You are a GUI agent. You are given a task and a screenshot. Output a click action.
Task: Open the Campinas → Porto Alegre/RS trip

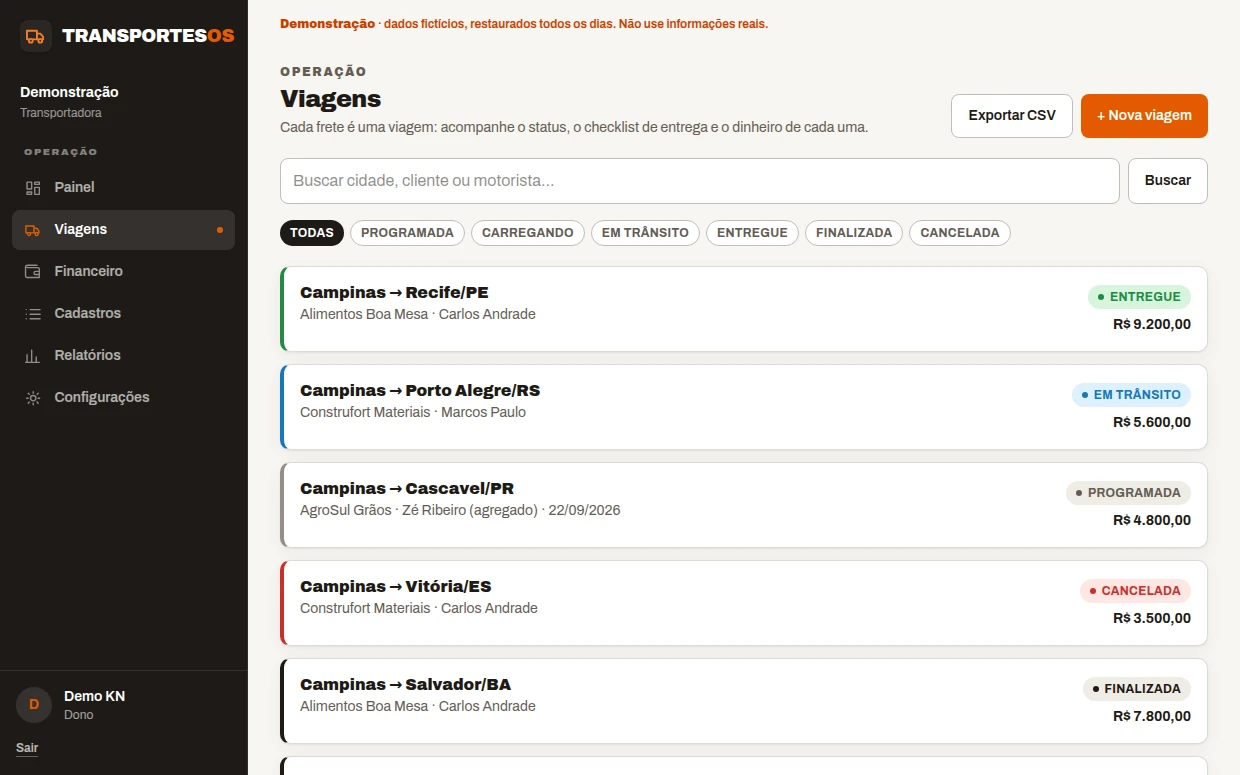(x=744, y=407)
